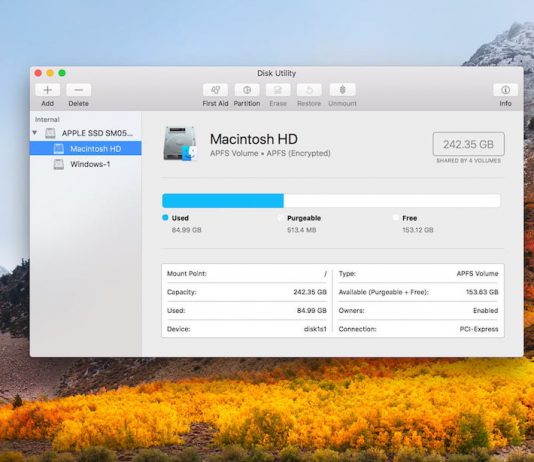Click the blue used-space bar segment

click(x=223, y=201)
